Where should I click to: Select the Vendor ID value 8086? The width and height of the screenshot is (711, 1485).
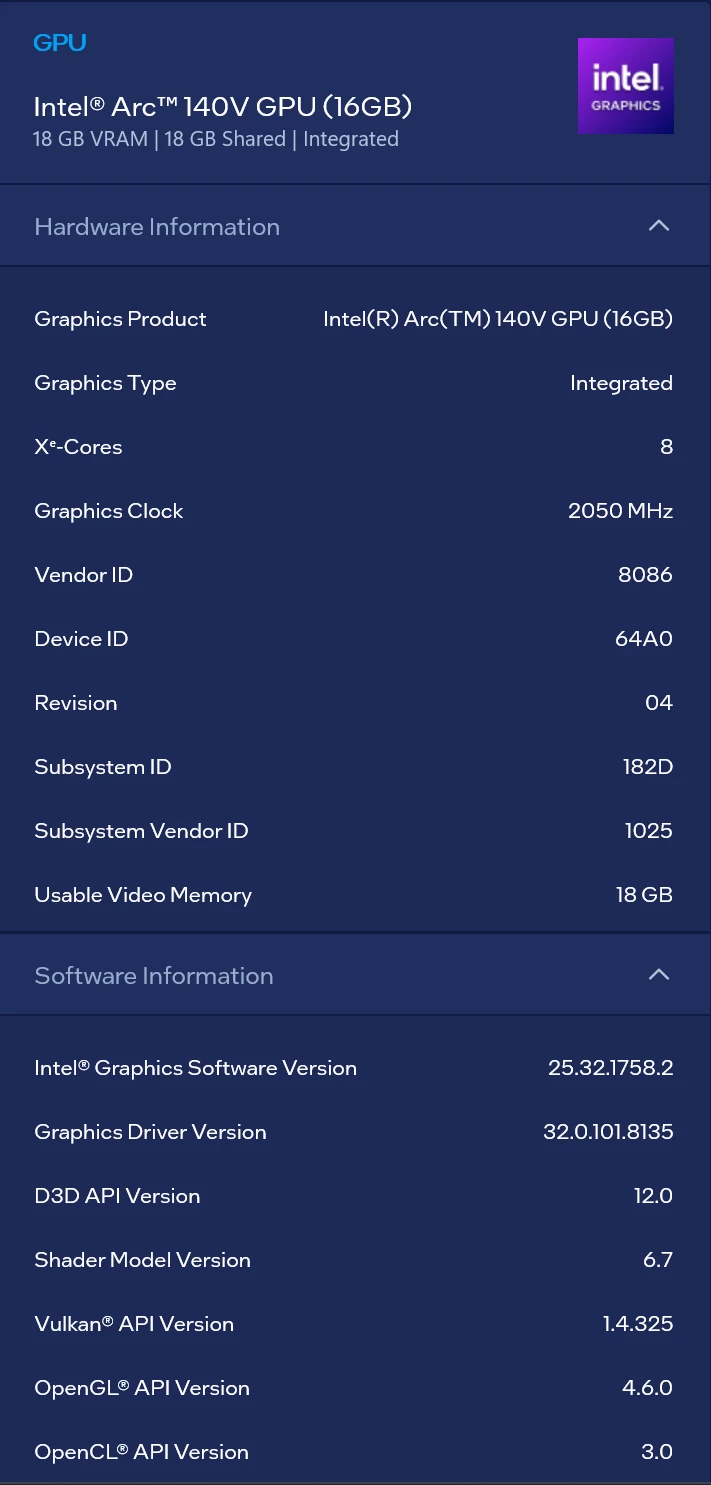click(646, 575)
